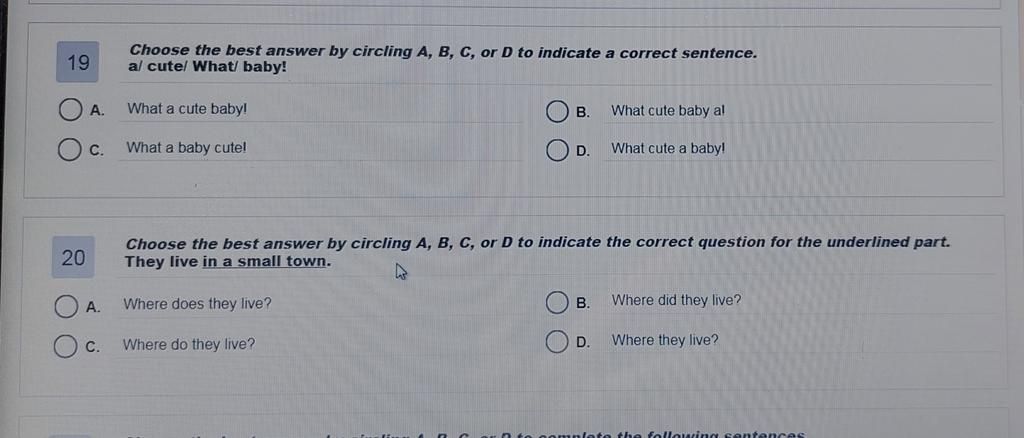Image resolution: width=1024 pixels, height=438 pixels.
Task: Click answer text 'What a cute baby!'
Action: [187, 109]
